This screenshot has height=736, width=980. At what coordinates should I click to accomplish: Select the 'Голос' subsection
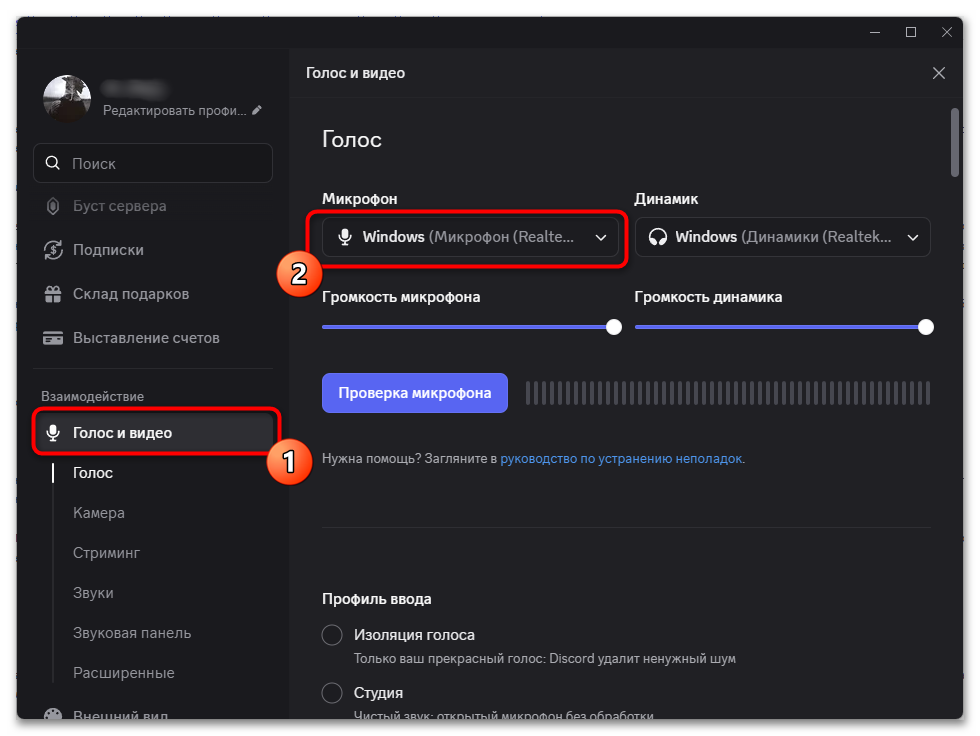[x=92, y=473]
